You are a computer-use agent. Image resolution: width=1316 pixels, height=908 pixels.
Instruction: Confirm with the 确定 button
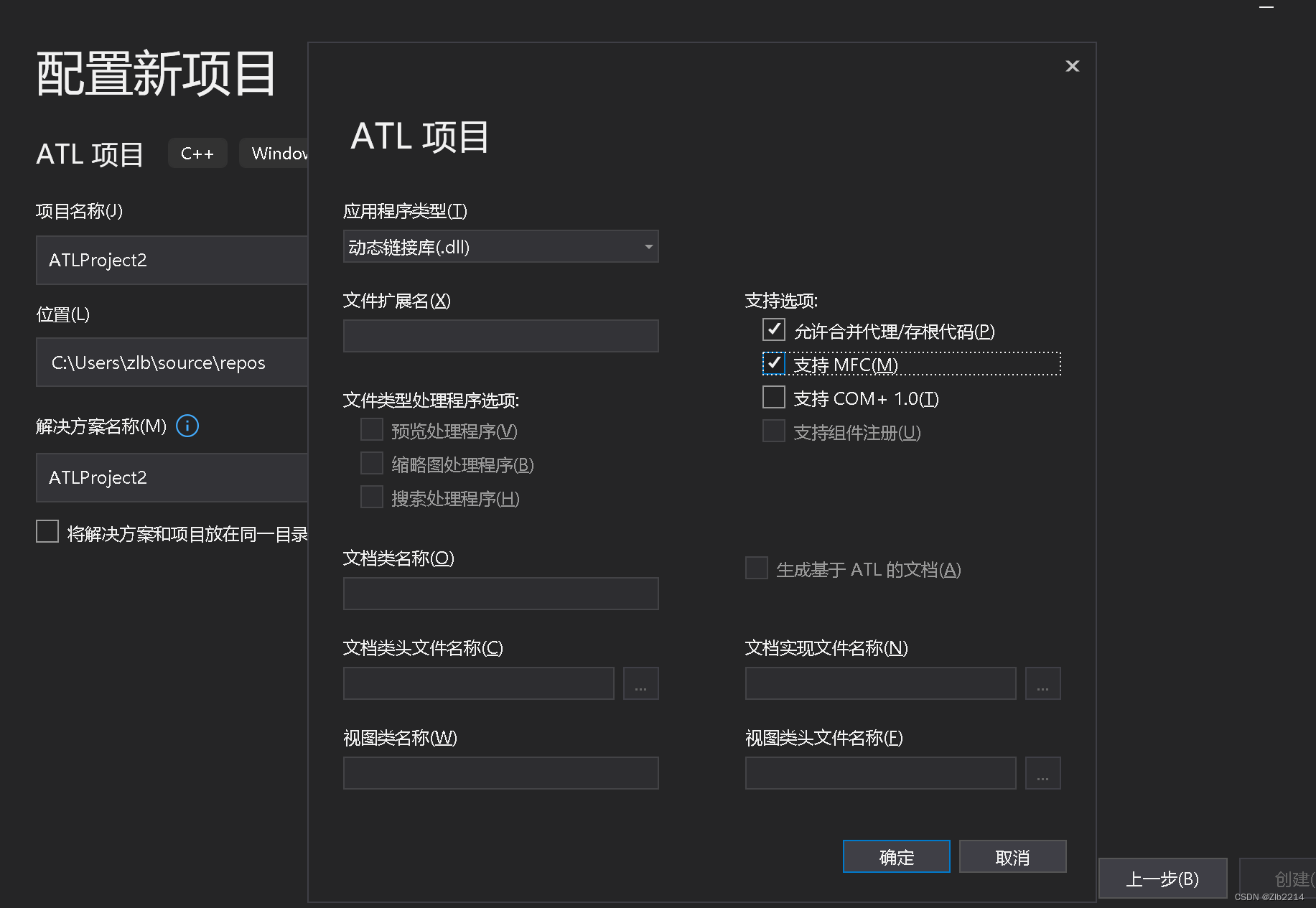[896, 856]
